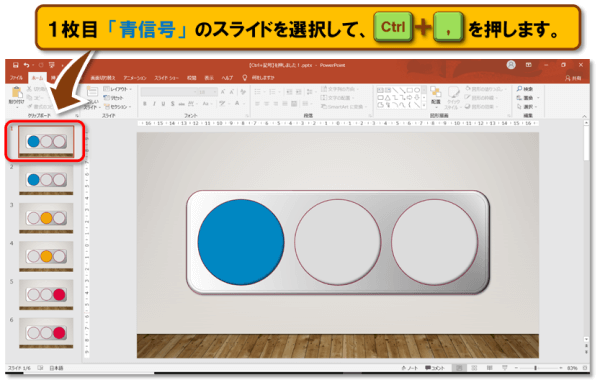This screenshot has height=385, width=600.
Task: Open the Font Color dropdown
Action: tap(239, 104)
